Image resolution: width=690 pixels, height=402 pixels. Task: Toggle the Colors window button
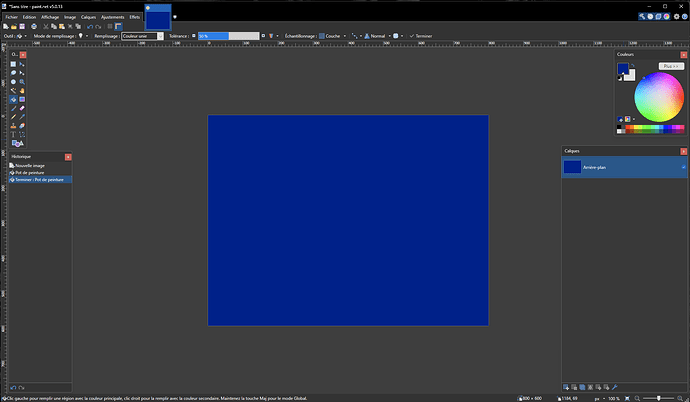667,17
